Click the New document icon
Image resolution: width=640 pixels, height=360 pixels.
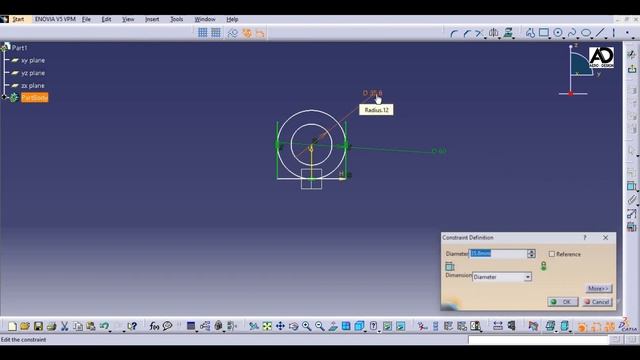tap(12, 326)
